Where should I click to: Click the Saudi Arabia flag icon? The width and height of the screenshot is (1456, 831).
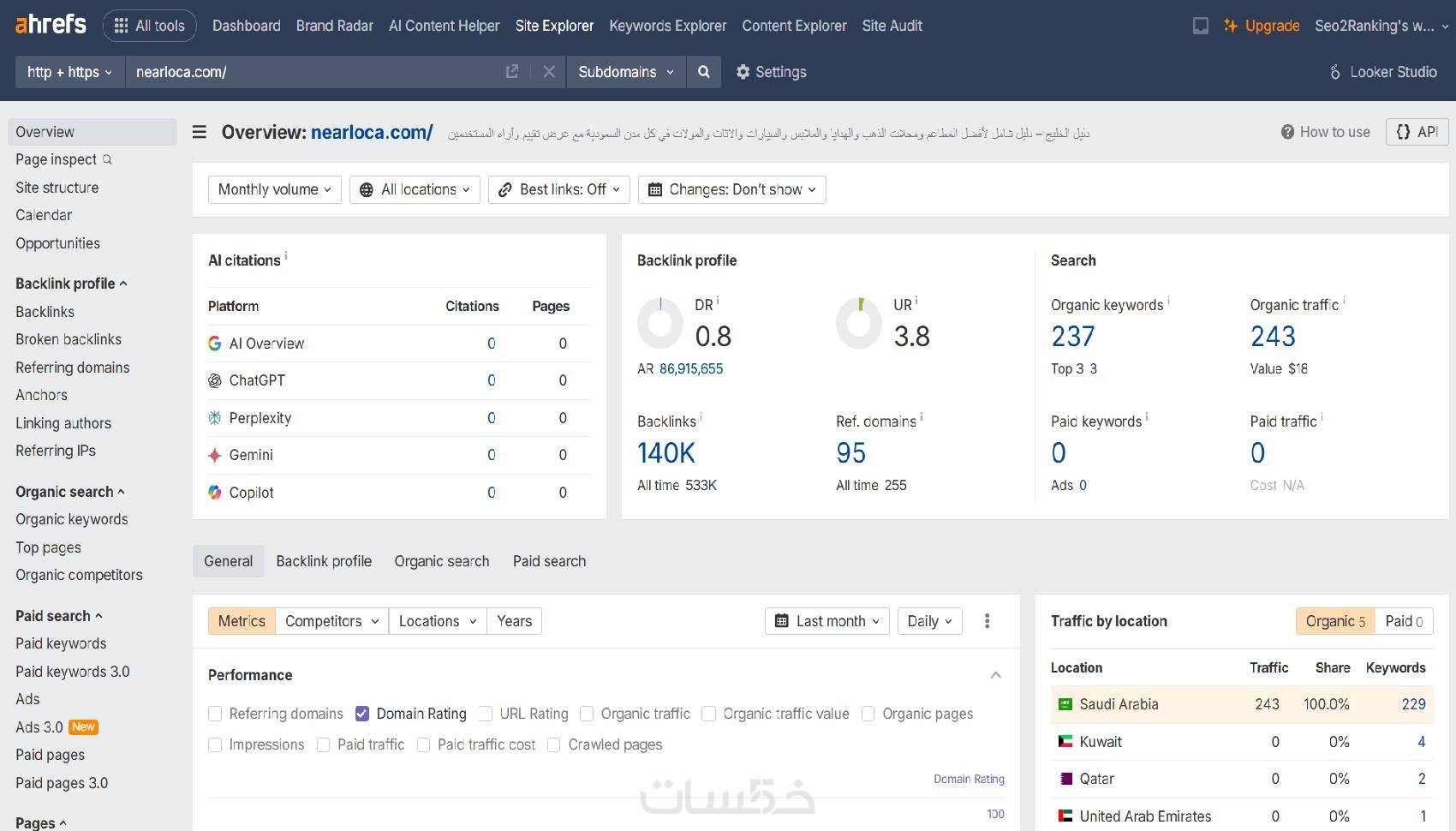(1065, 704)
